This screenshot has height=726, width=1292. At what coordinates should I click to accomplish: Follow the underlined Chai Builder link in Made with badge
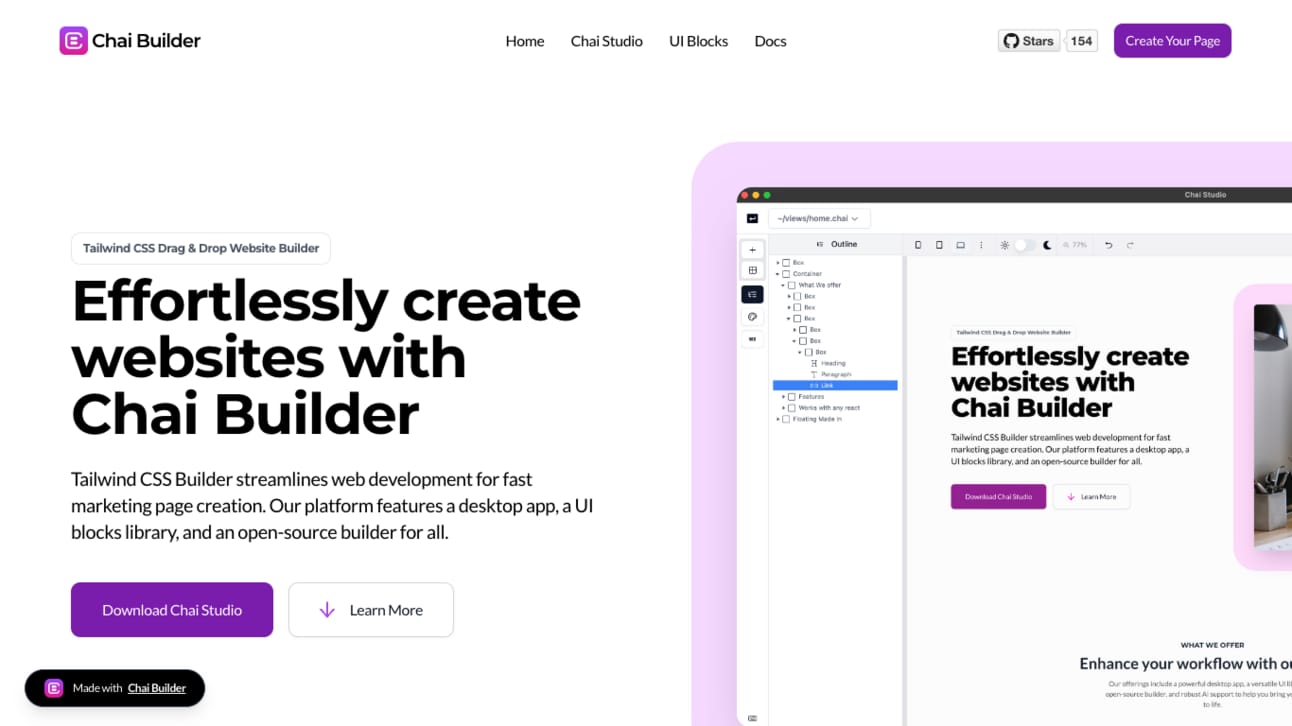tap(157, 688)
